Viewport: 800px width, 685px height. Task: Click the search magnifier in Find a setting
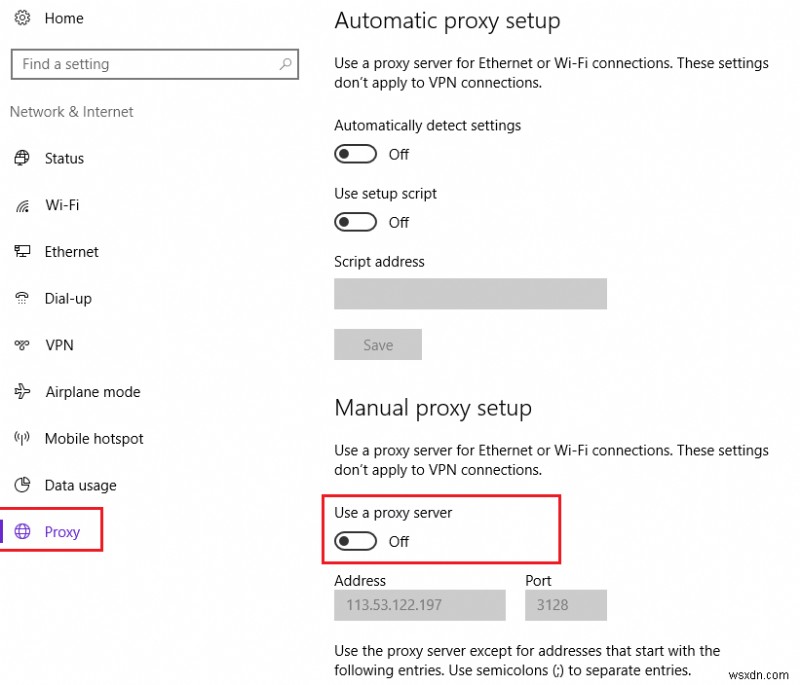tap(285, 63)
